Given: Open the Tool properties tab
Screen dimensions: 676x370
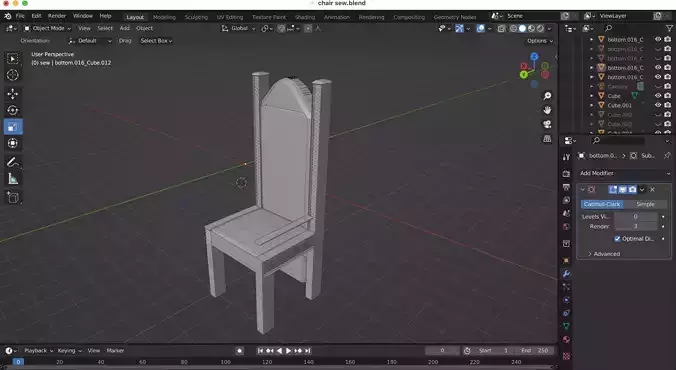Looking at the screenshot, I should tap(566, 157).
